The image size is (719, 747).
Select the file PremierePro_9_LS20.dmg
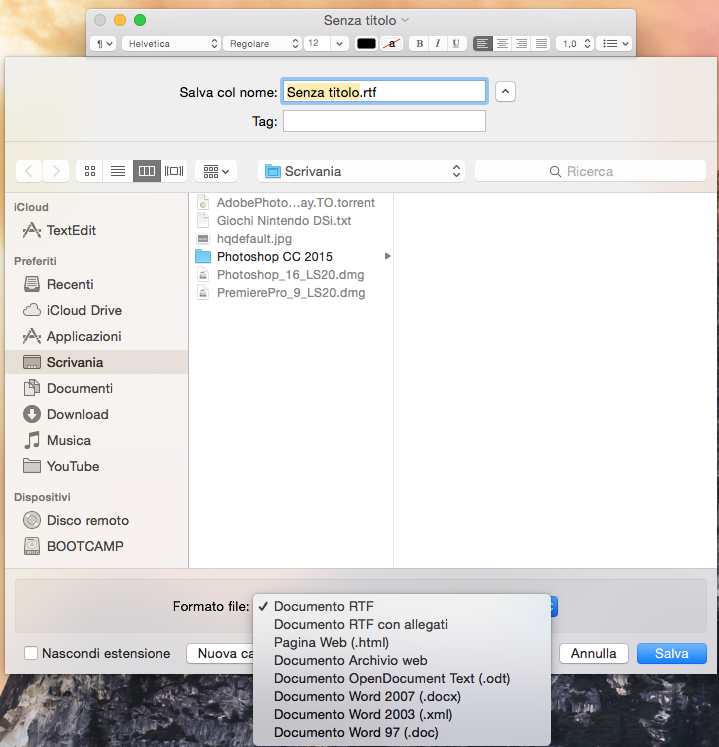pos(291,293)
